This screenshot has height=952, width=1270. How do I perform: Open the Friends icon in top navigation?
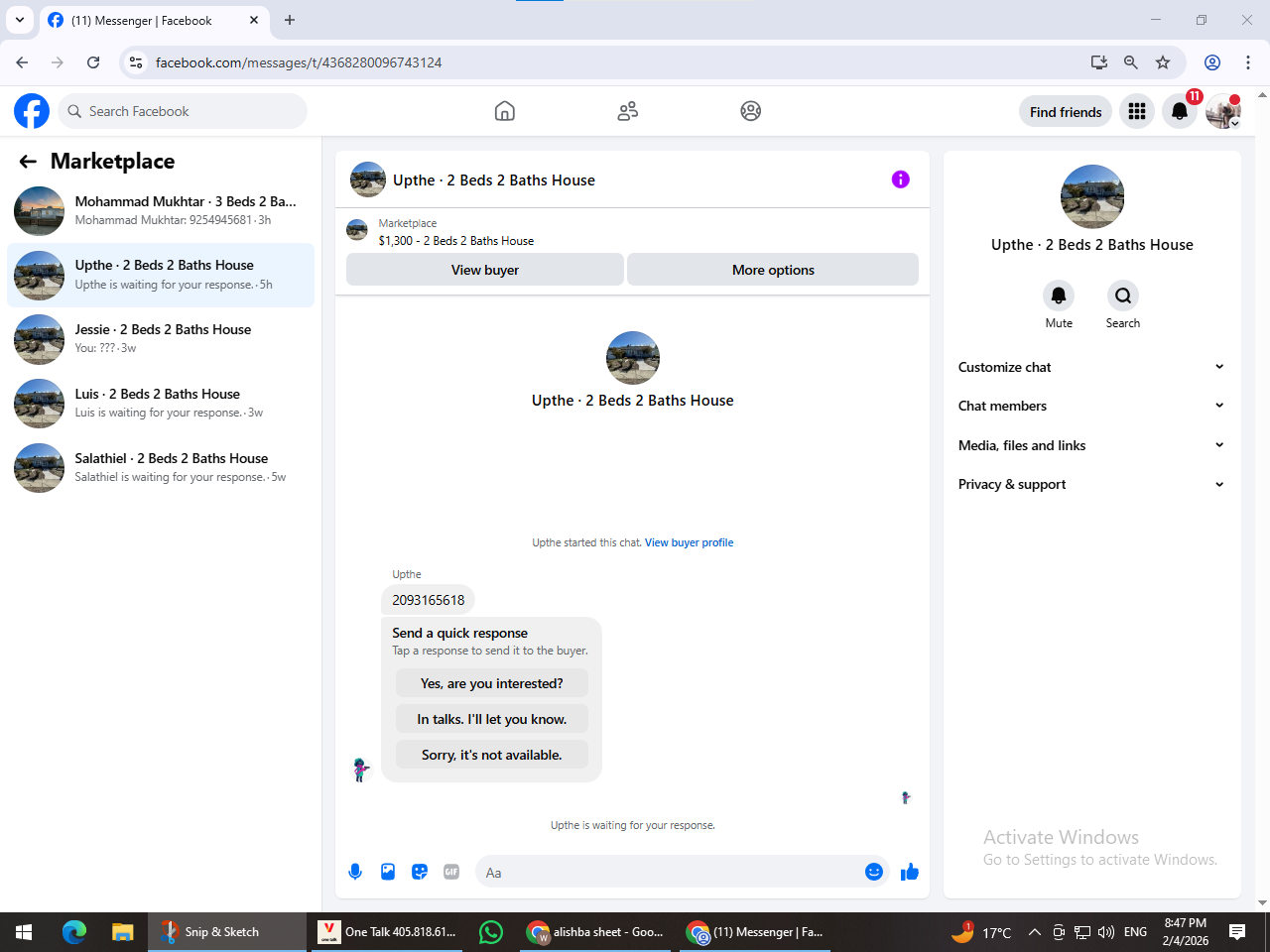click(x=628, y=111)
